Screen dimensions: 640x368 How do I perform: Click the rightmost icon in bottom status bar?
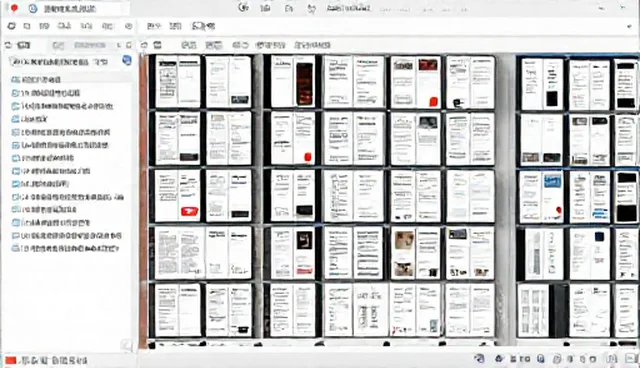[x=631, y=359]
